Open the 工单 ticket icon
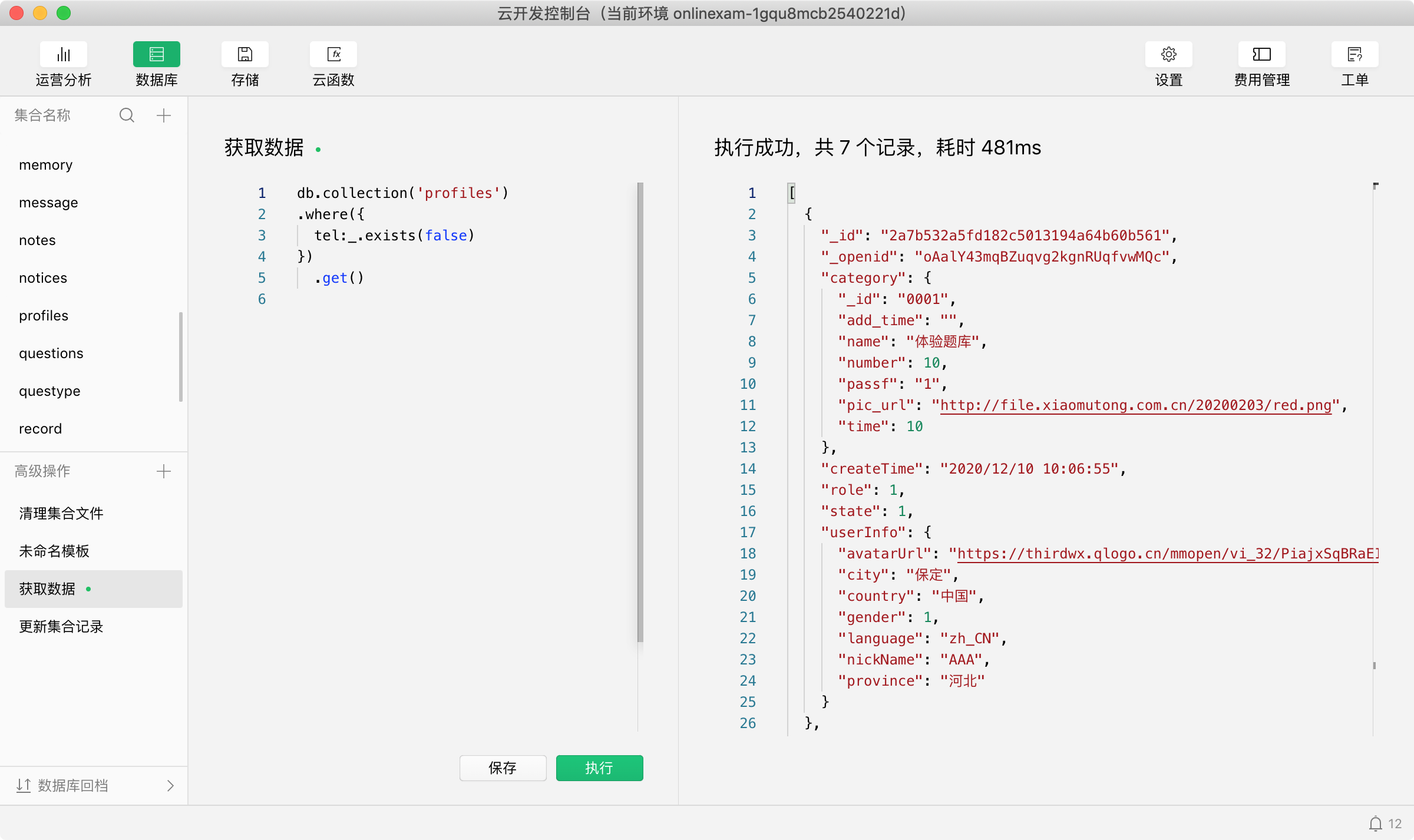This screenshot has width=1414, height=840. (x=1354, y=55)
